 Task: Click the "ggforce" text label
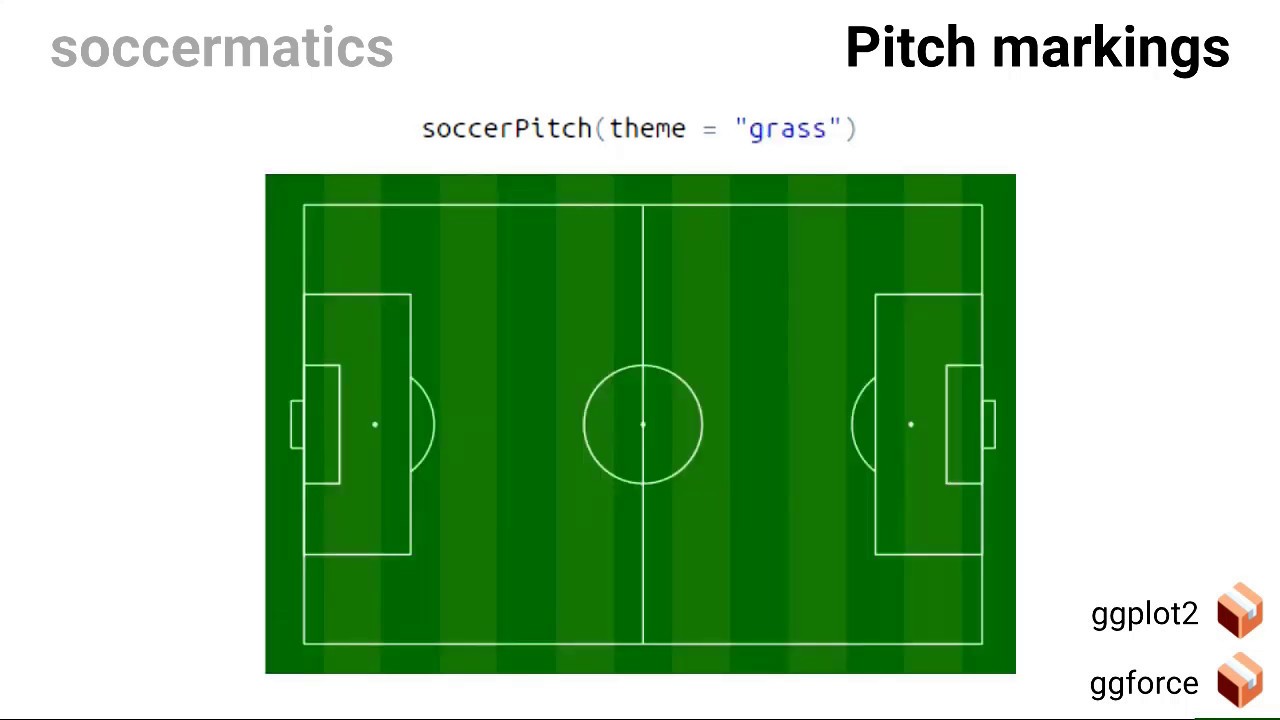[x=1144, y=684]
